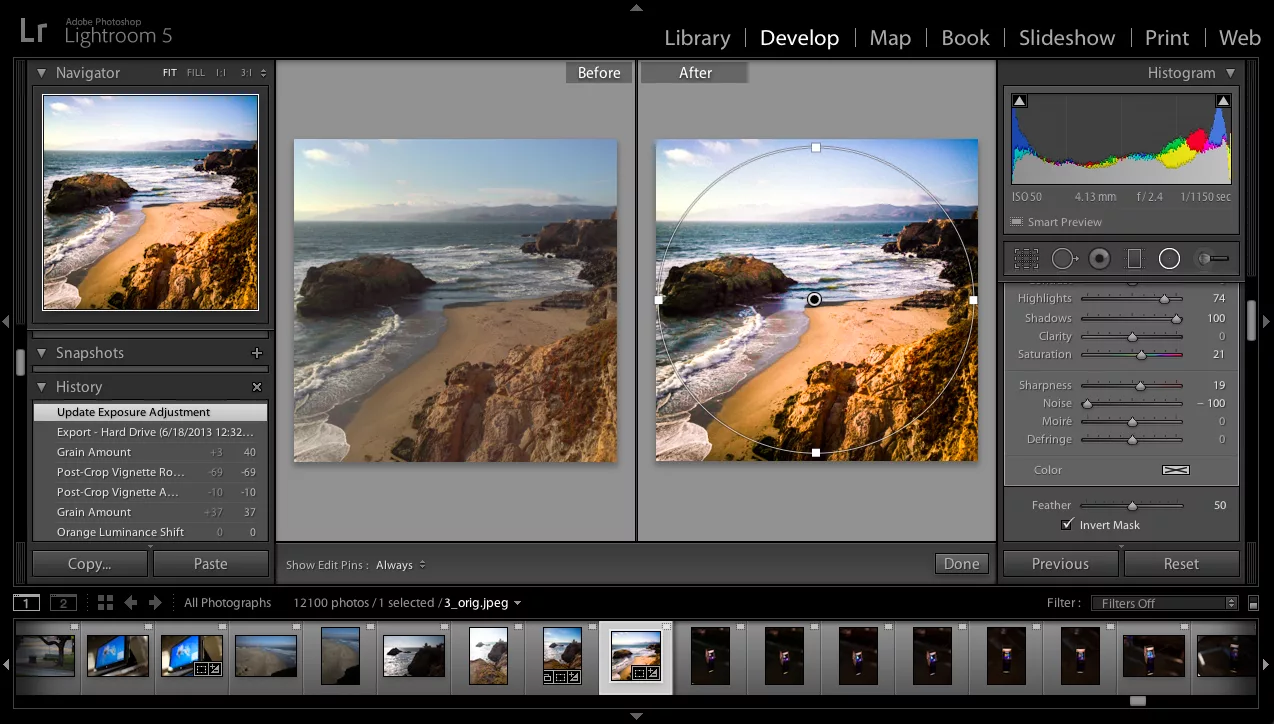This screenshot has width=1274, height=724.
Task: Open Grid view from filmstrip bar
Action: (105, 603)
